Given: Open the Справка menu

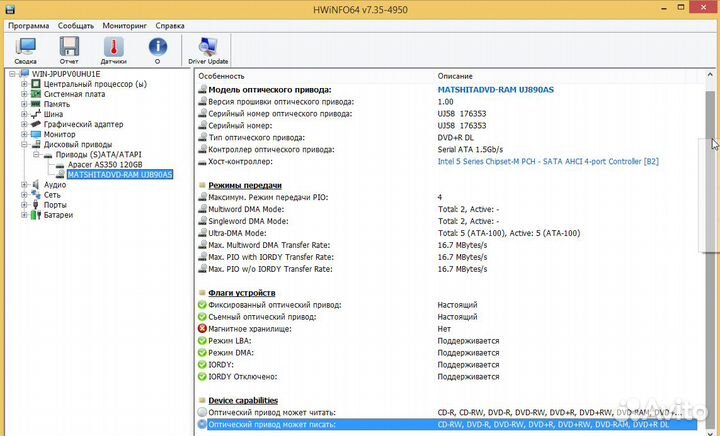Looking at the screenshot, I should pos(170,26).
